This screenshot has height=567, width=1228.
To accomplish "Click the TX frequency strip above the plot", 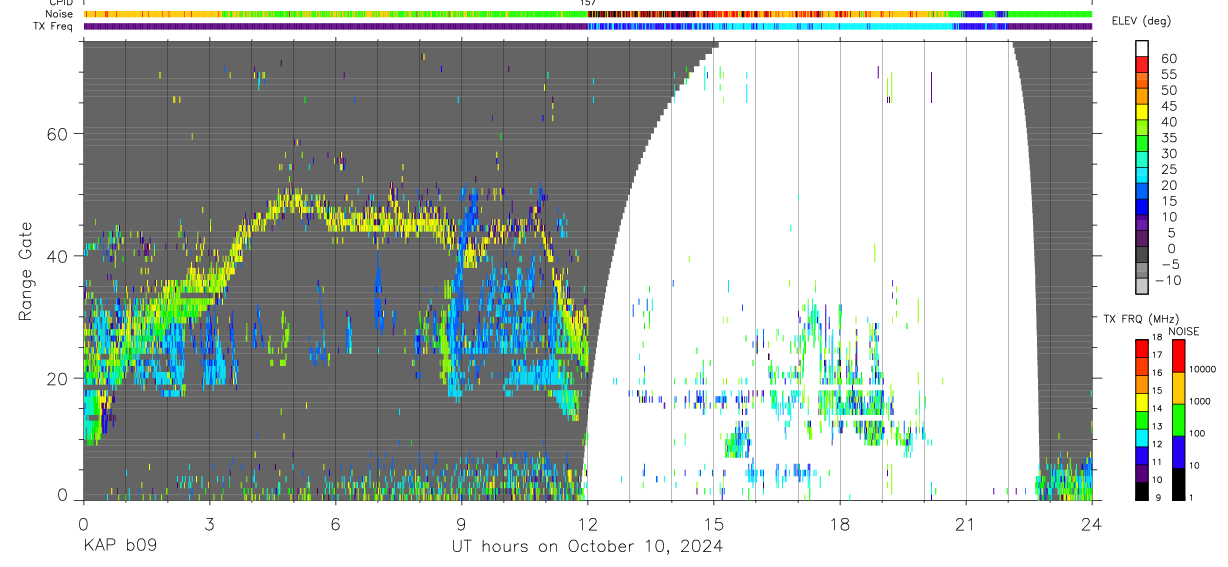I will (588, 26).
